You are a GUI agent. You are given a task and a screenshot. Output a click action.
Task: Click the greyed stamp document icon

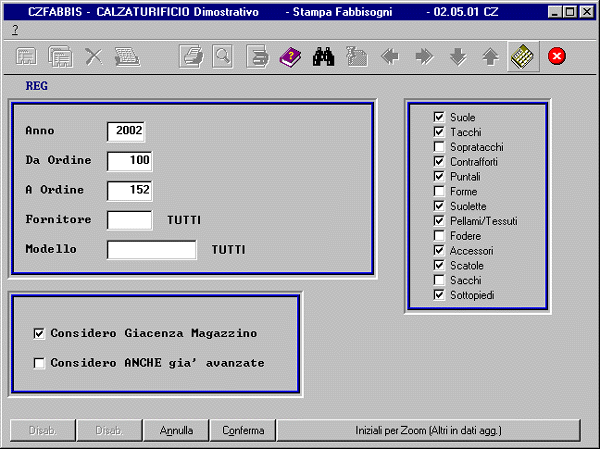357,57
